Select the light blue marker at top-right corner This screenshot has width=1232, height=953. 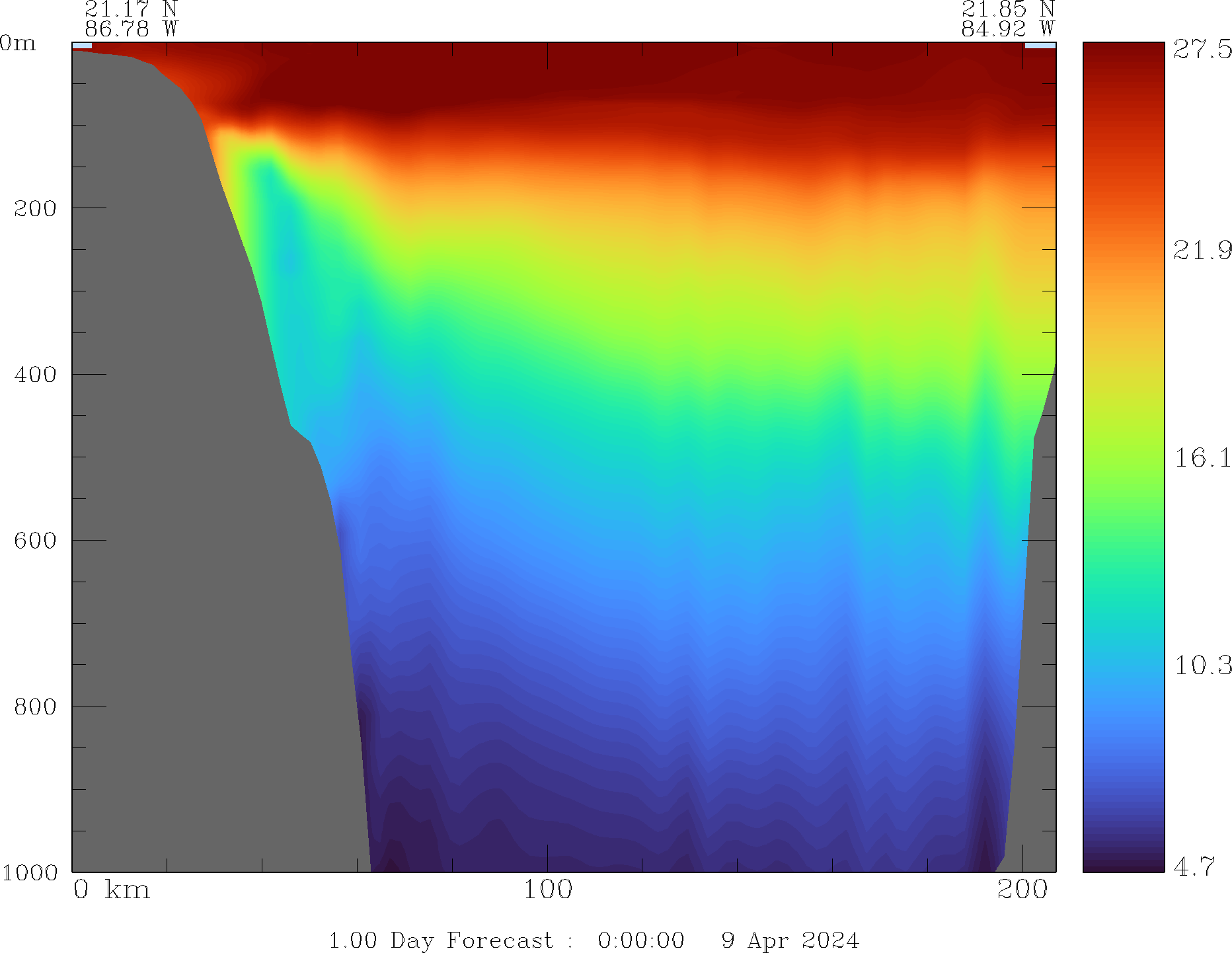1040,46
